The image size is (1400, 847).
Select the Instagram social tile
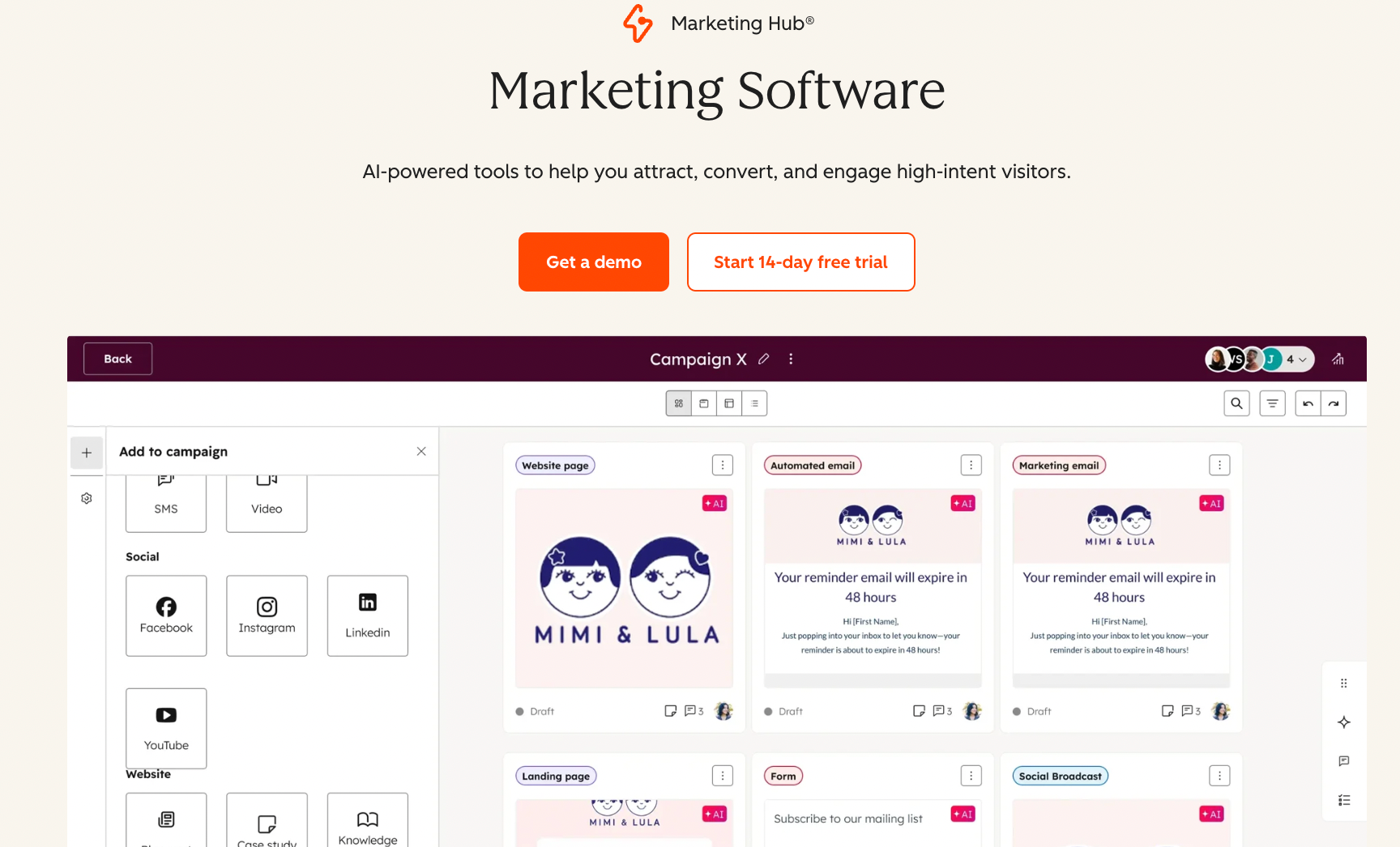point(267,615)
